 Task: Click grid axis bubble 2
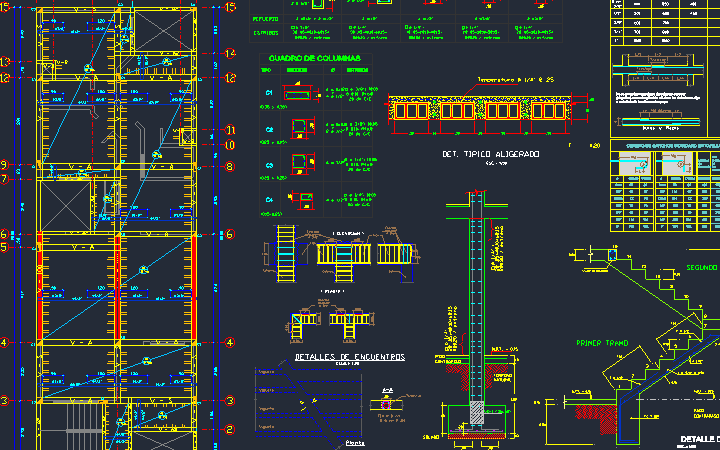tap(230, 430)
